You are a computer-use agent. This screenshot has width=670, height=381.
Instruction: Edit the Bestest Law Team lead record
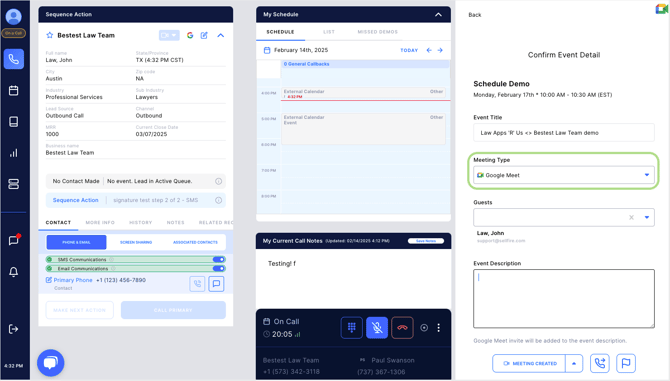coord(204,35)
